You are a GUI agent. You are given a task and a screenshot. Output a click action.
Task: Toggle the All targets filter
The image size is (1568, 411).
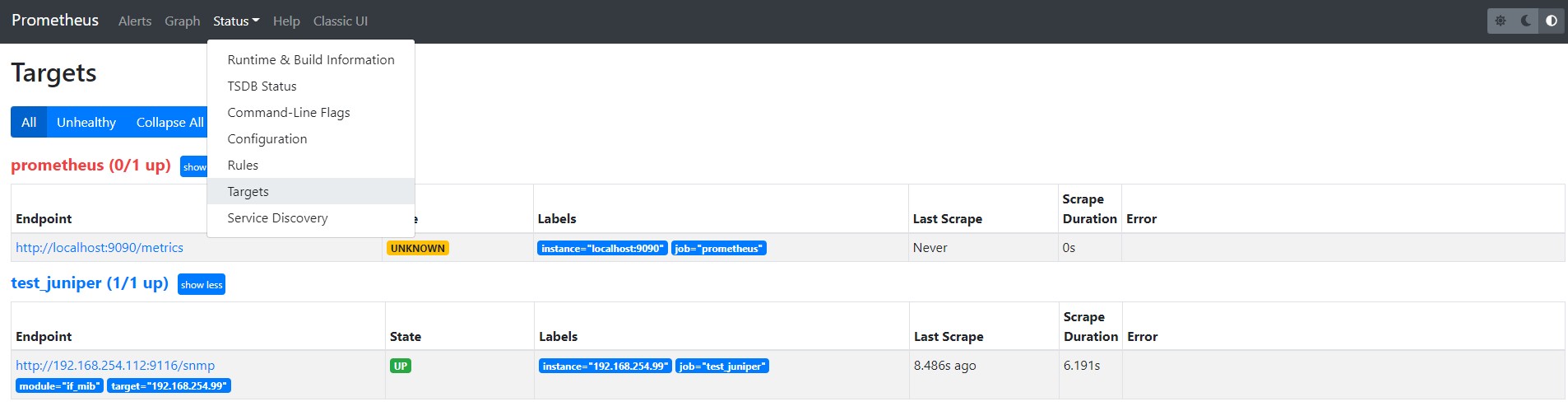(x=29, y=122)
